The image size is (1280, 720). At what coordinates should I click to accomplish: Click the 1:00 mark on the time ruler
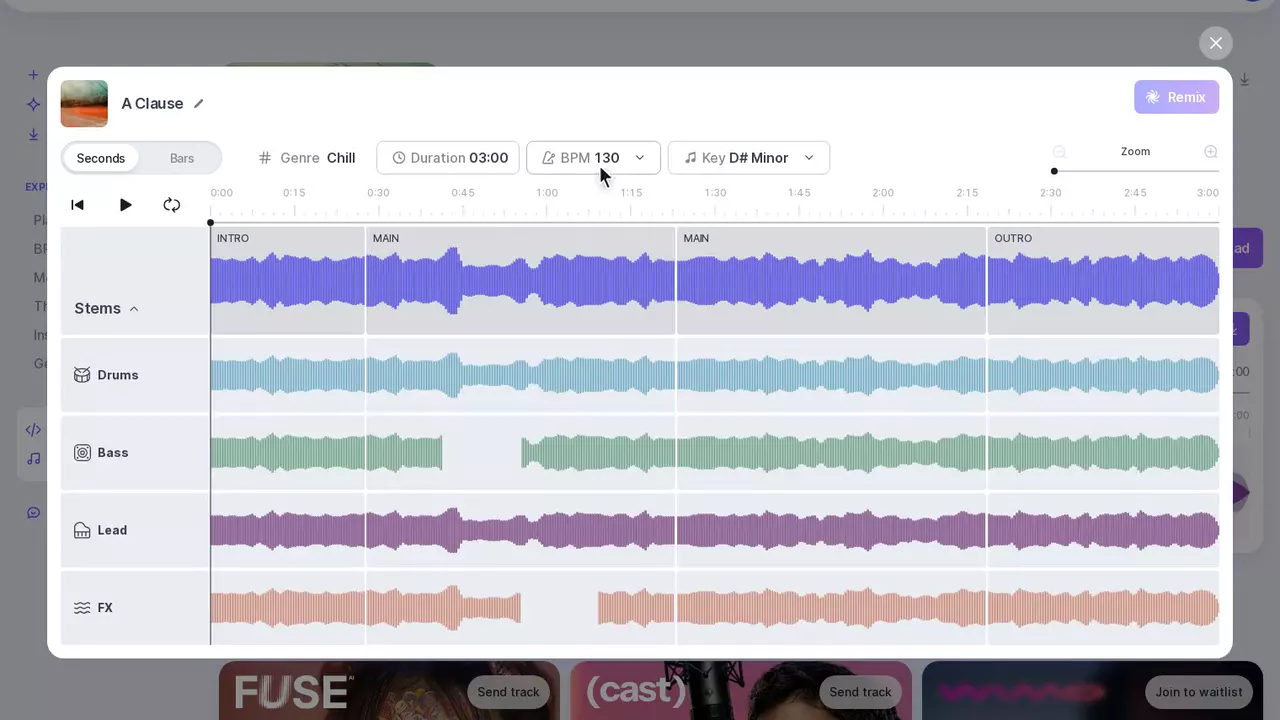(x=547, y=192)
